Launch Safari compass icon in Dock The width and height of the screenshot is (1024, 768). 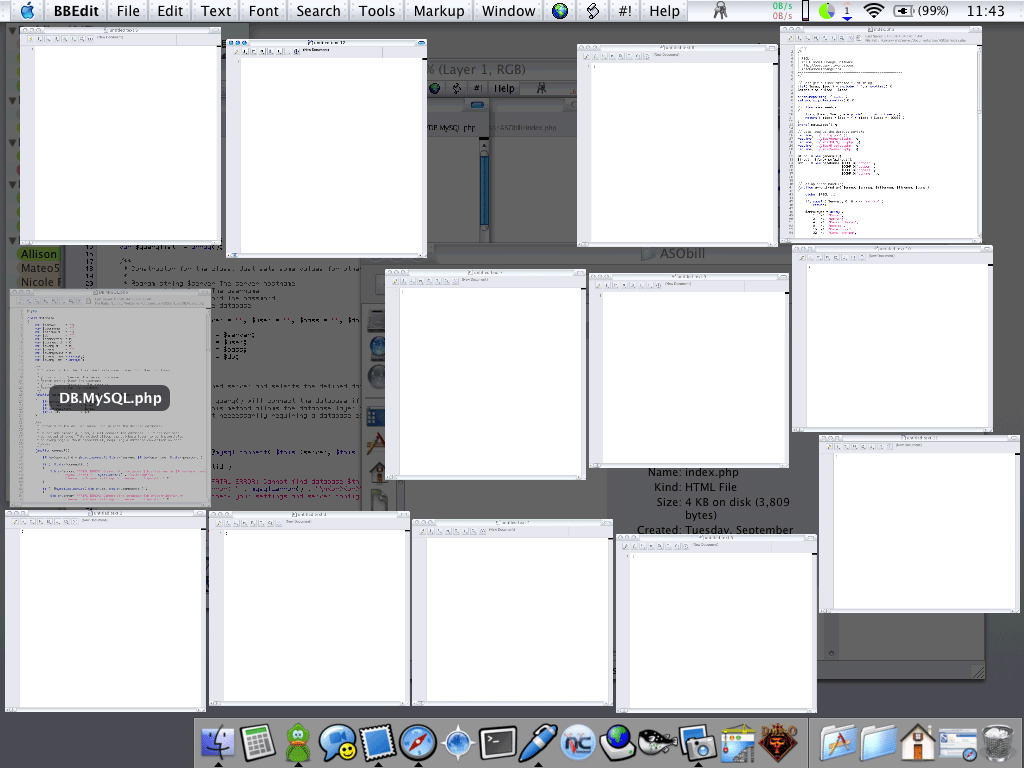click(x=418, y=742)
